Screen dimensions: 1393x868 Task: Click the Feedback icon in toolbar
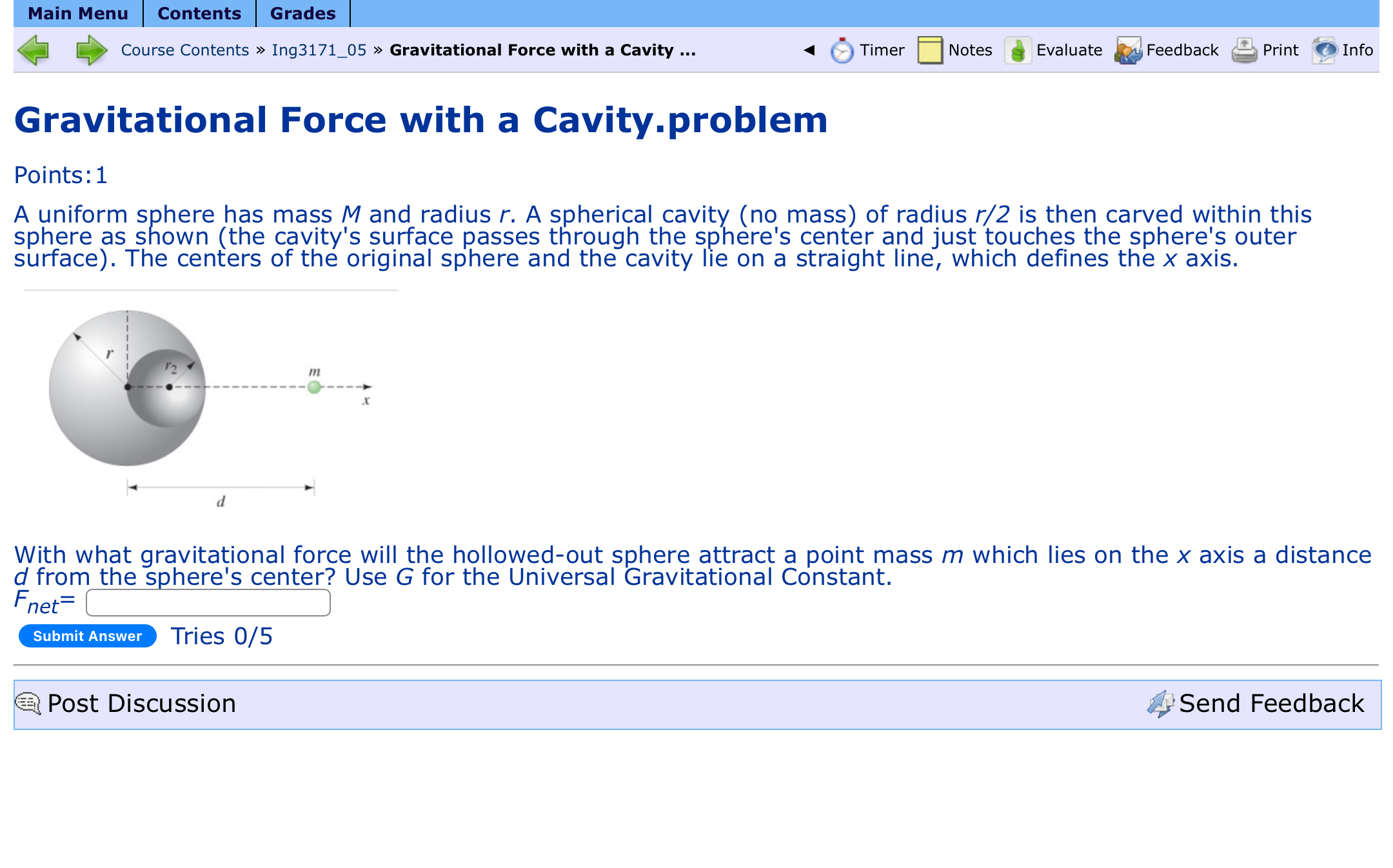(1128, 50)
